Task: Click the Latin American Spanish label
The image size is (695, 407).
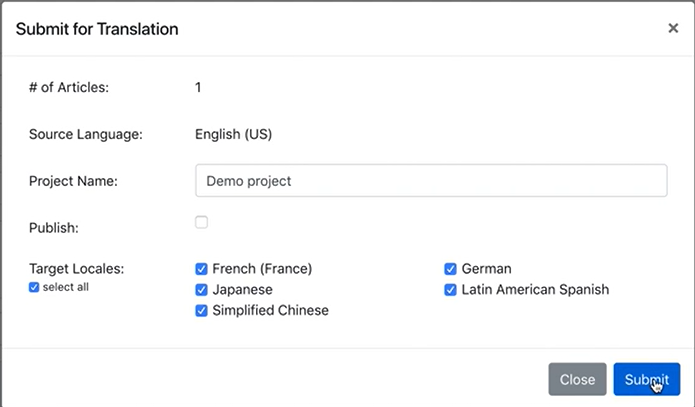Action: 535,290
